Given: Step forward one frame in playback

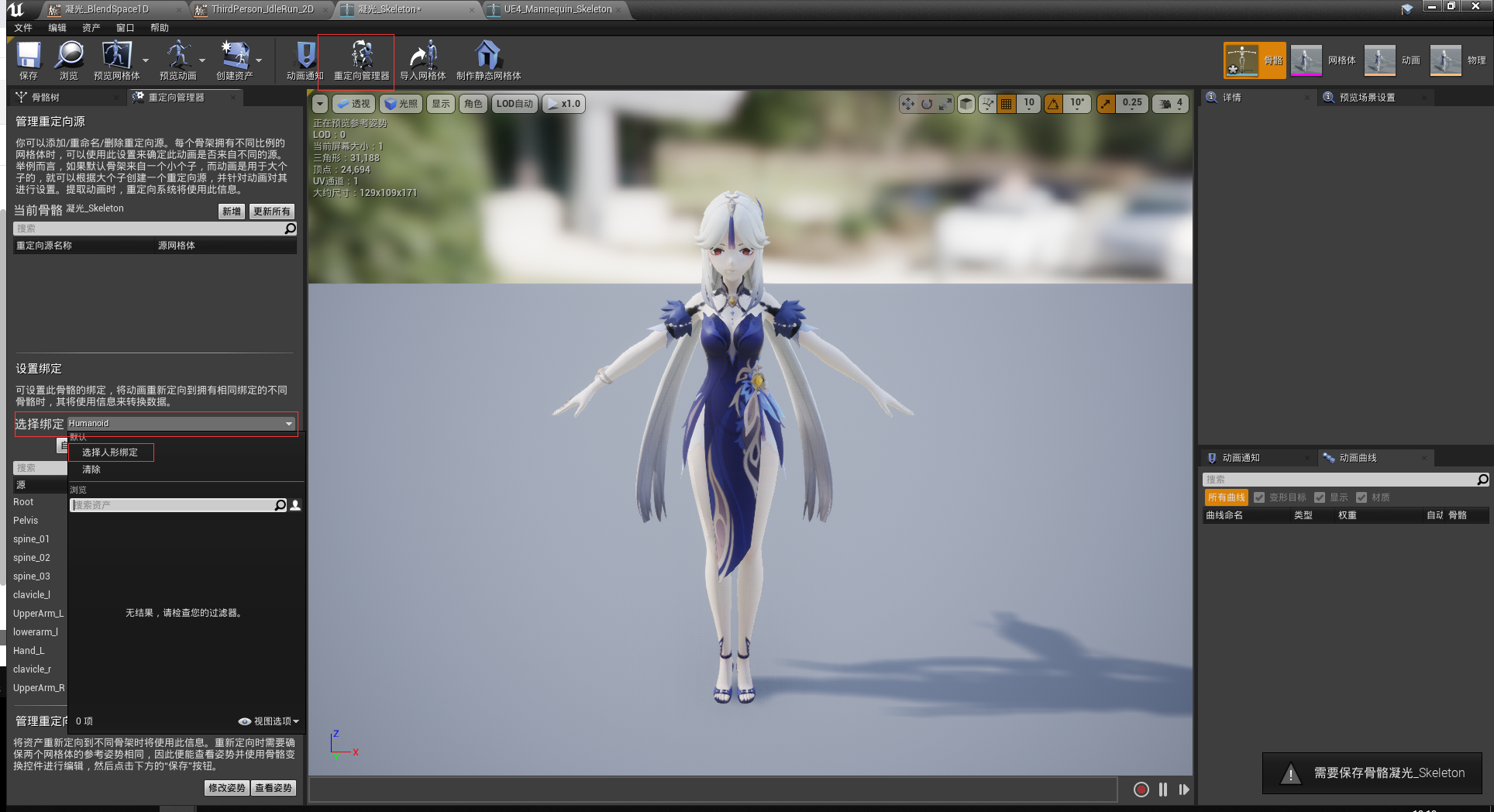Looking at the screenshot, I should click(1184, 790).
